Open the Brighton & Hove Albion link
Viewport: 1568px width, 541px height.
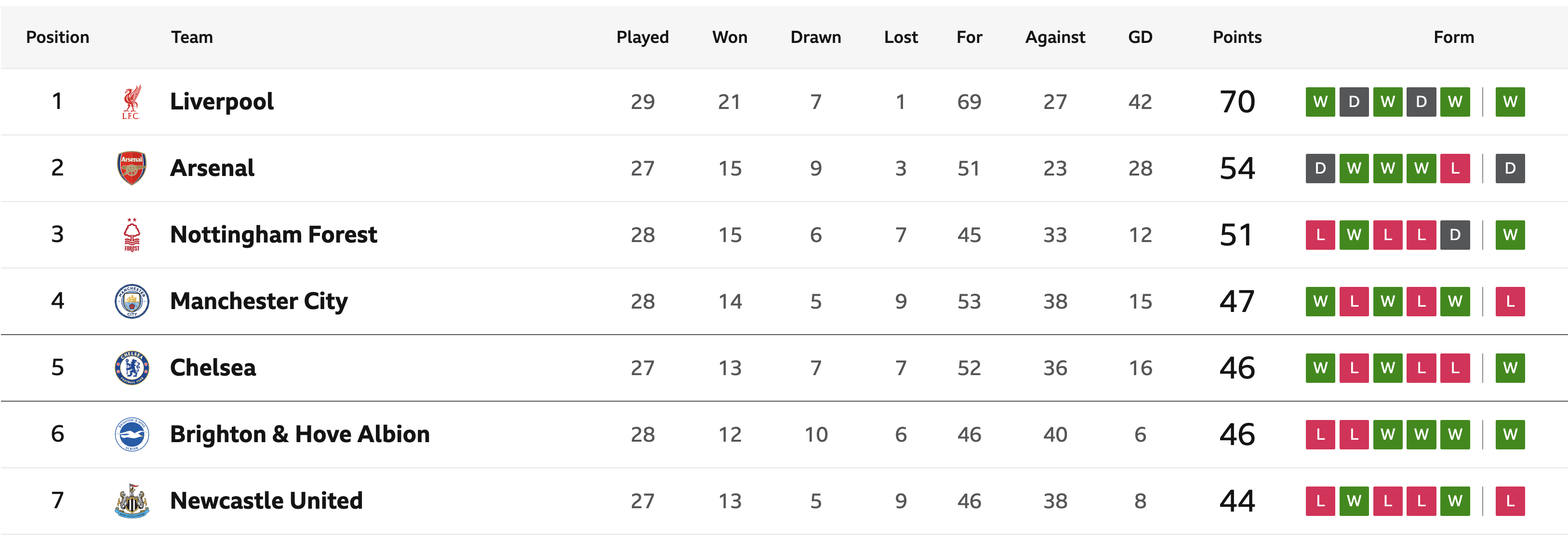point(299,434)
